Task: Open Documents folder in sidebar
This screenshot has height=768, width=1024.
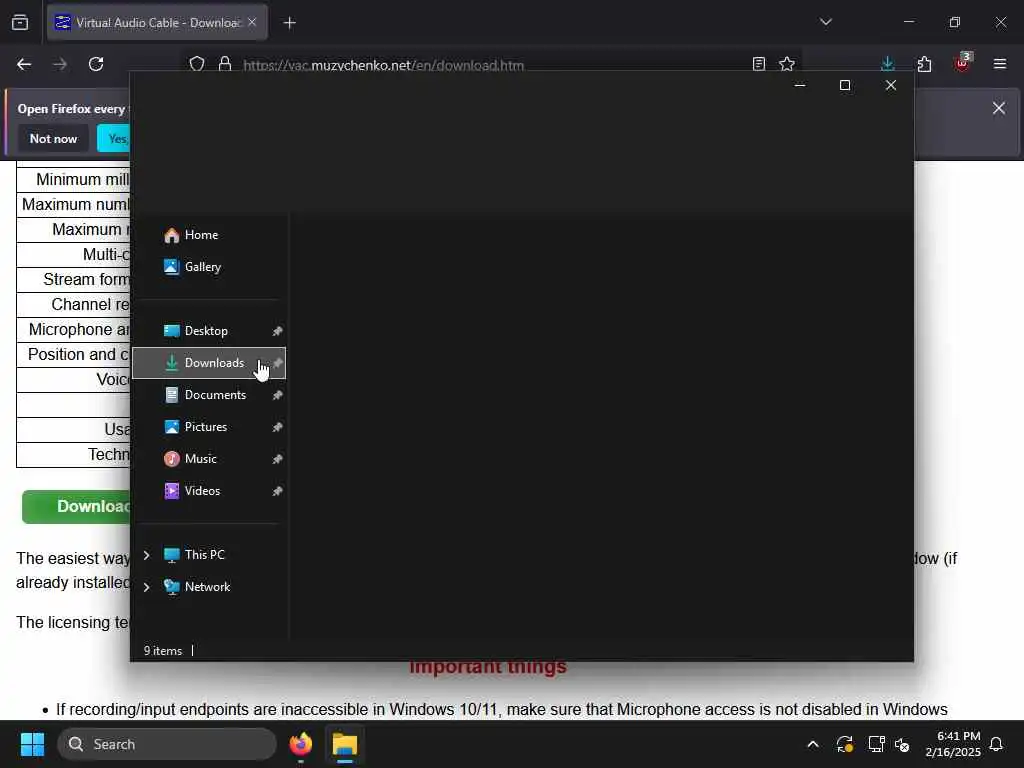Action: click(209, 395)
